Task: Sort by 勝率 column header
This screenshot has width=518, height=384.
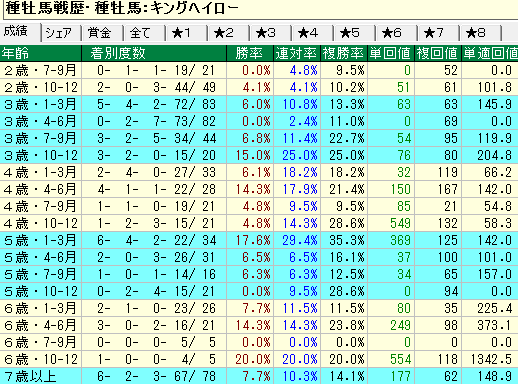Action: [250, 53]
